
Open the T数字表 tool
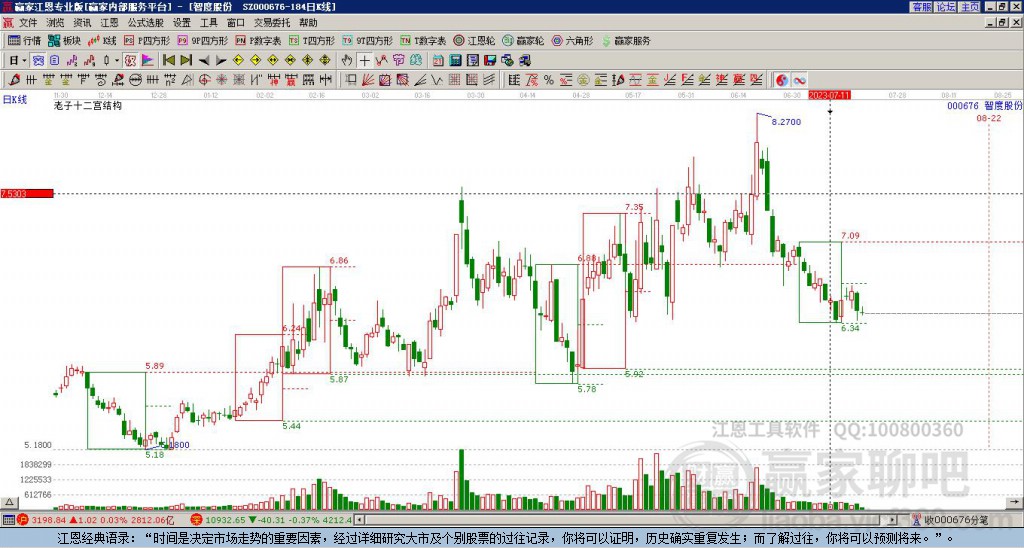coord(423,40)
